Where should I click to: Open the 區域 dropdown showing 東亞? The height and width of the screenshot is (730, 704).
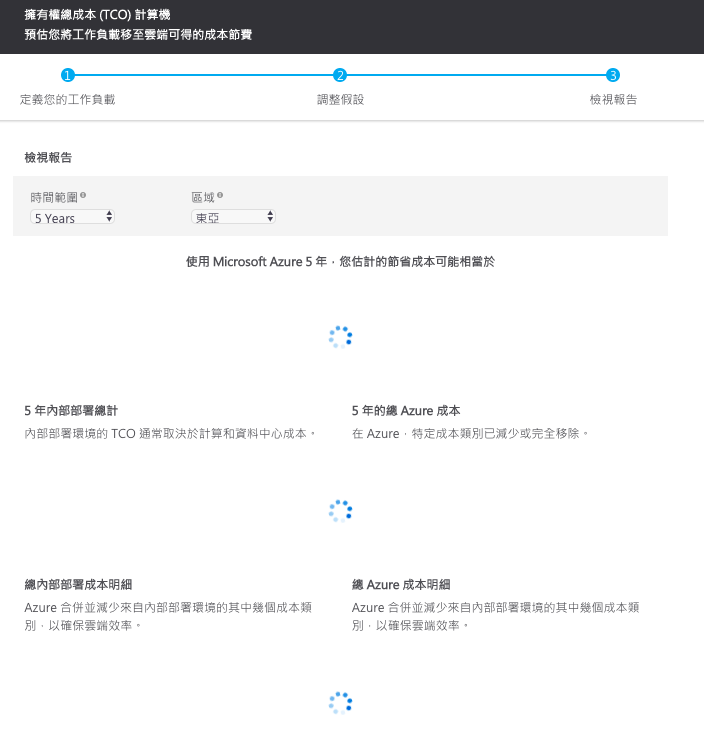click(233, 217)
